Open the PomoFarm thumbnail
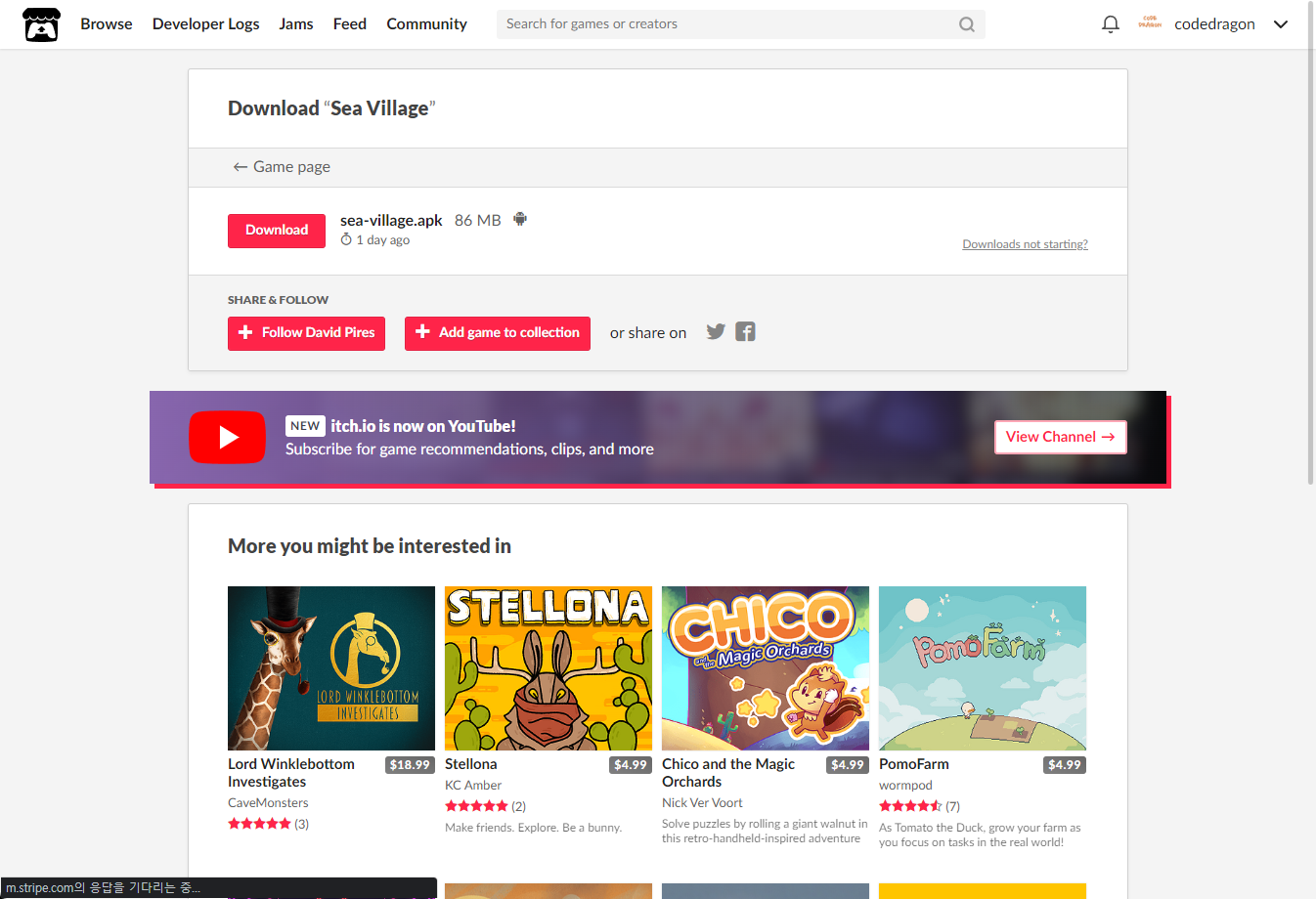The height and width of the screenshot is (899, 1316). point(983,668)
